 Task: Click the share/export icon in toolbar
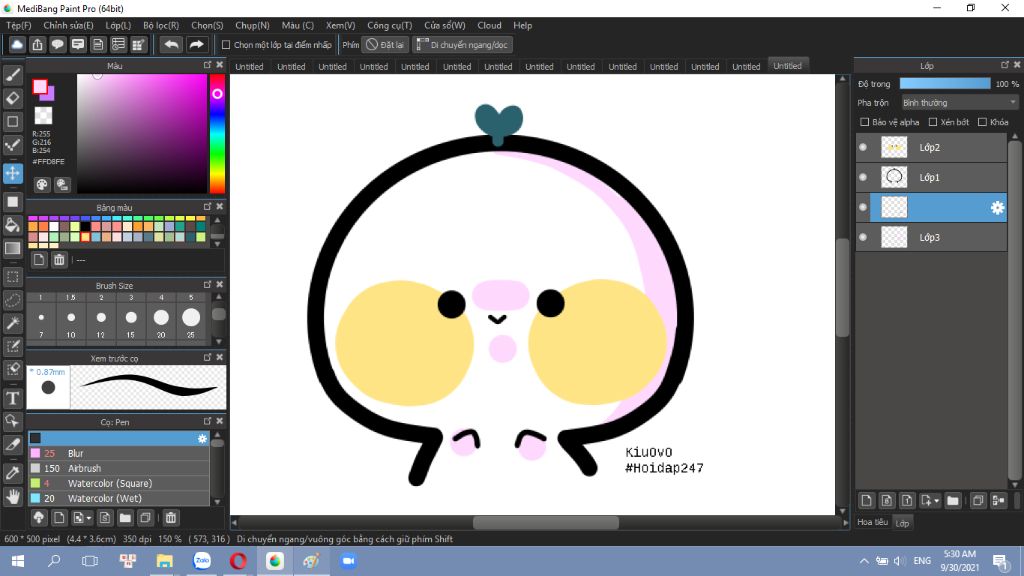[x=37, y=44]
